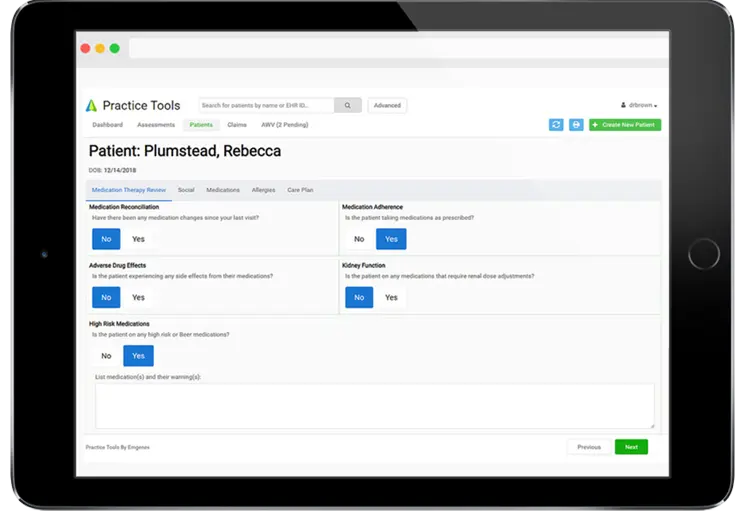Screen dimensions: 739x514
Task: Switch to the Allergies tab
Action: coord(263,190)
